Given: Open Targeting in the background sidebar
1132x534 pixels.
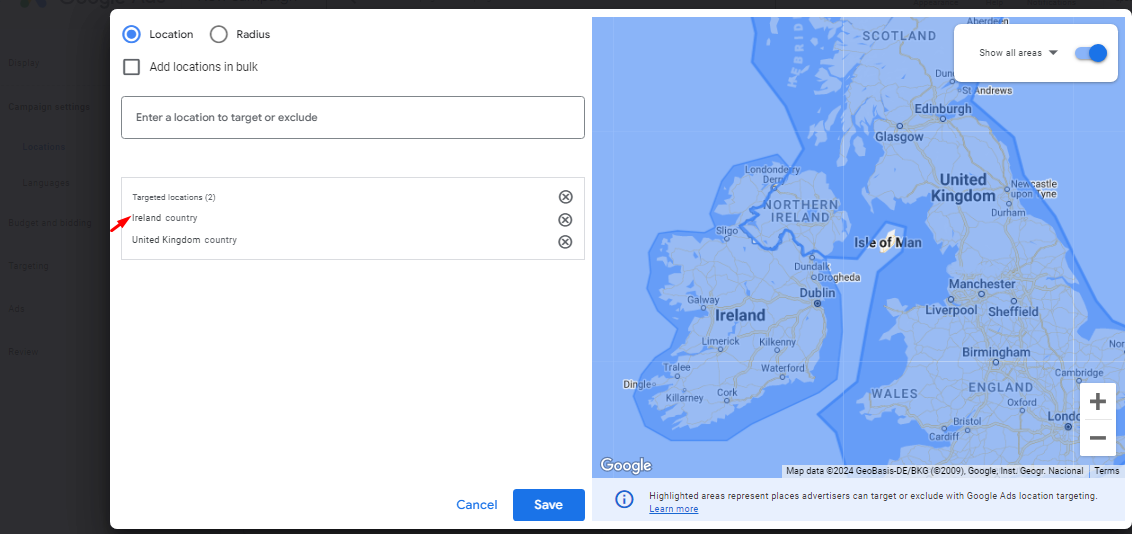Looking at the screenshot, I should [28, 266].
